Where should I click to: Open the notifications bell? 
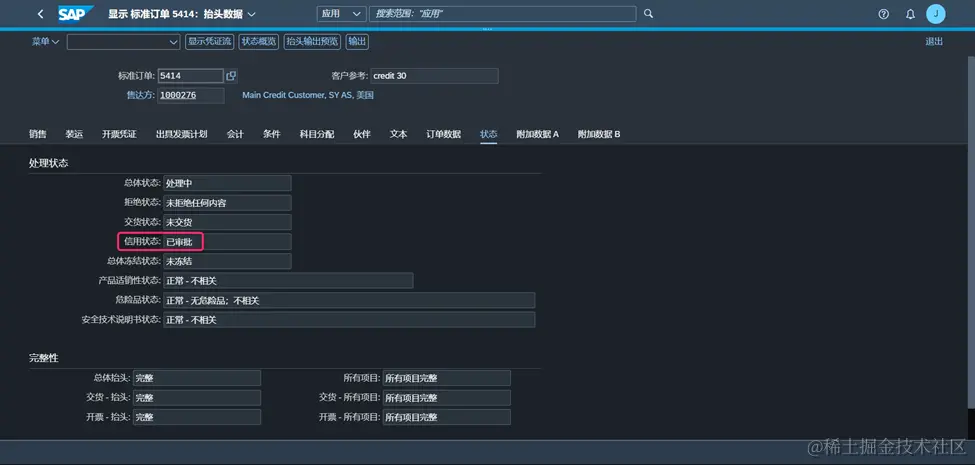[910, 14]
